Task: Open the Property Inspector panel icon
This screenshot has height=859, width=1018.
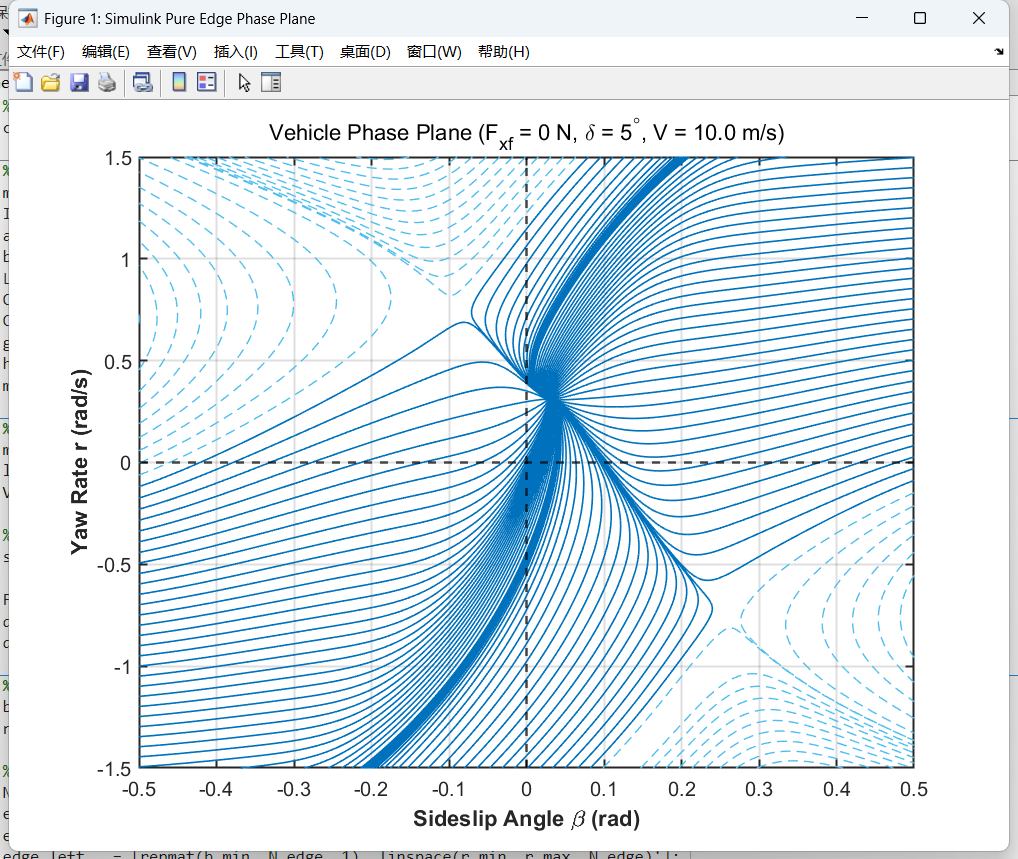Action: [x=271, y=82]
